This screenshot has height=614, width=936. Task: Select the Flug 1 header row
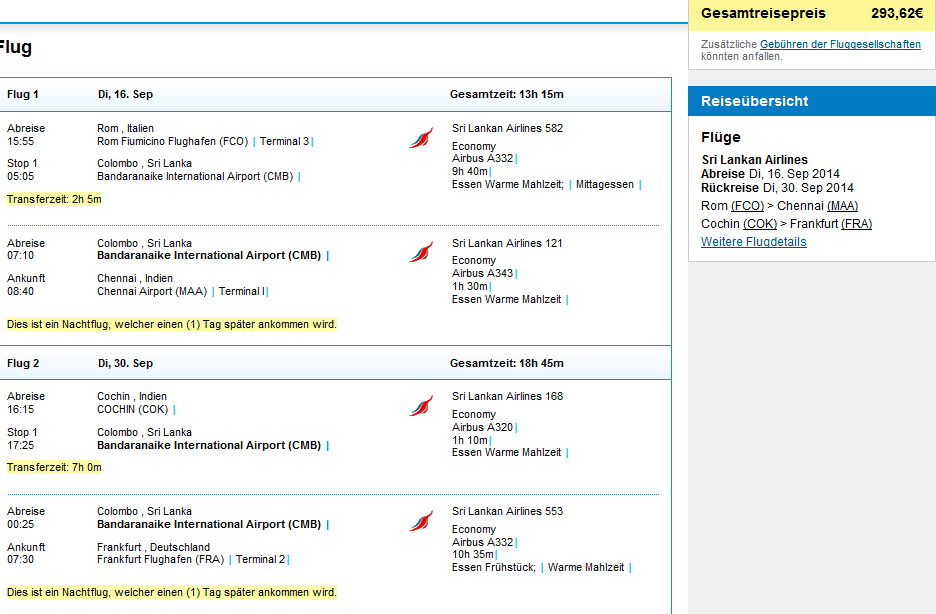point(335,94)
